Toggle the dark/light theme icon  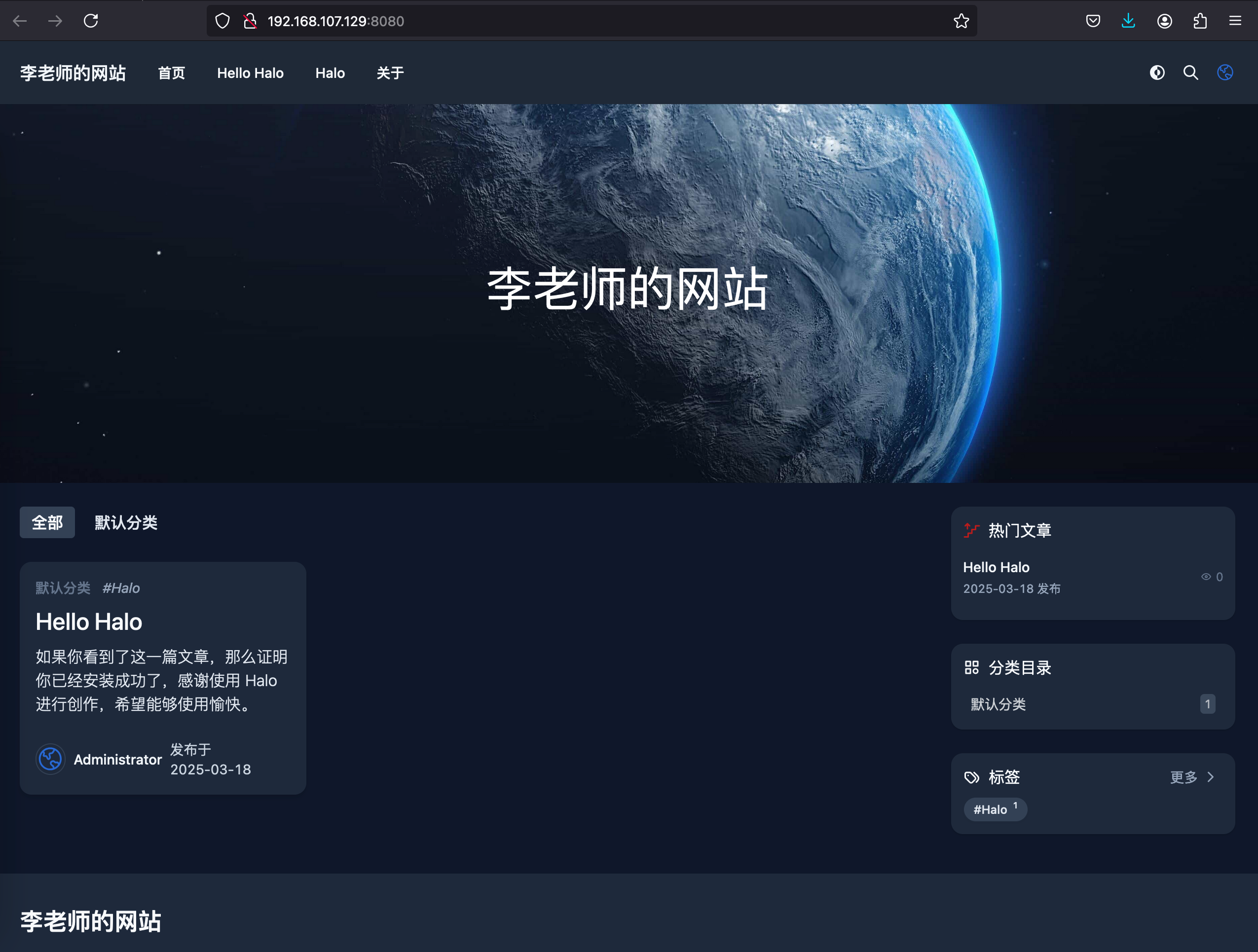coord(1157,73)
